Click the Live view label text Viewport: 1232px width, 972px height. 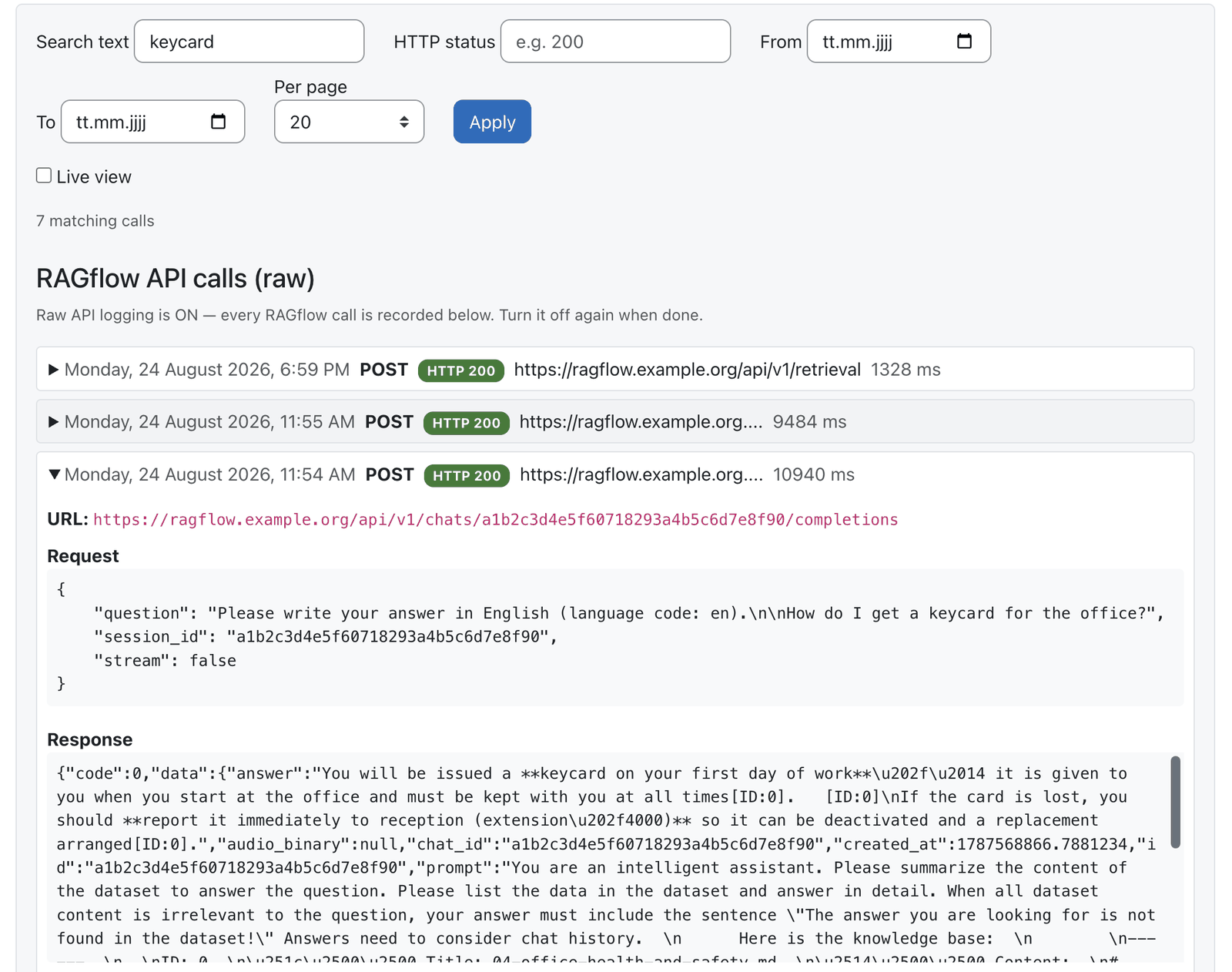pos(94,177)
